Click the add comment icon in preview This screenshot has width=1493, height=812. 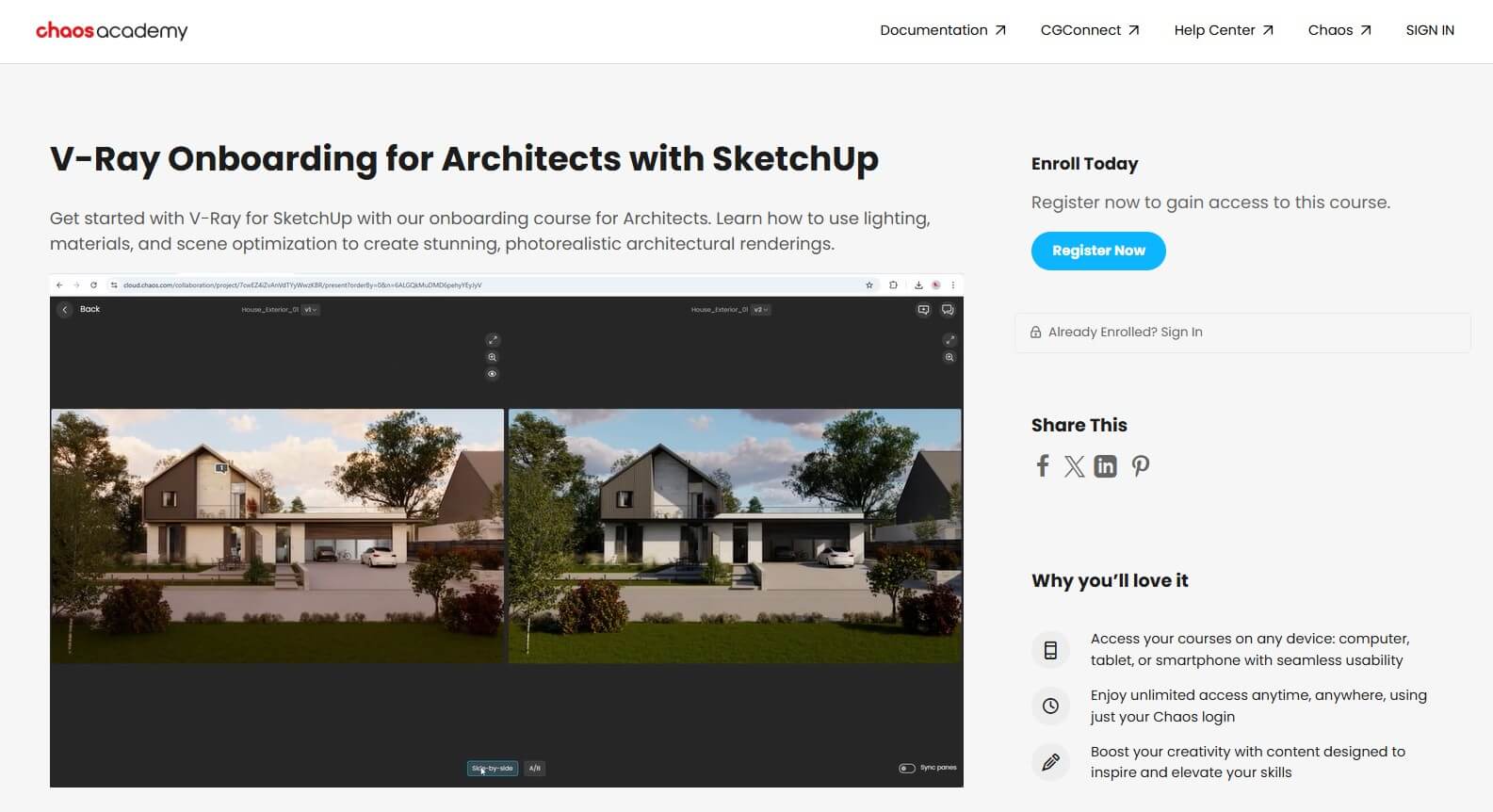point(923,310)
